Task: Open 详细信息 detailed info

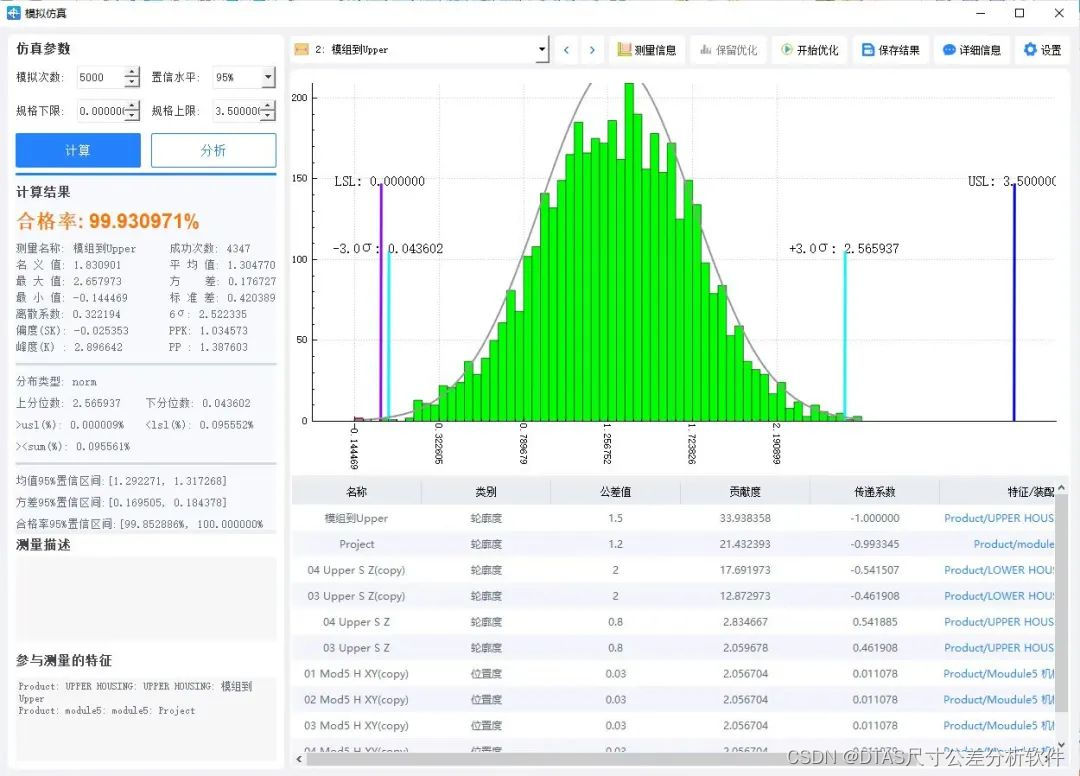Action: click(x=972, y=50)
